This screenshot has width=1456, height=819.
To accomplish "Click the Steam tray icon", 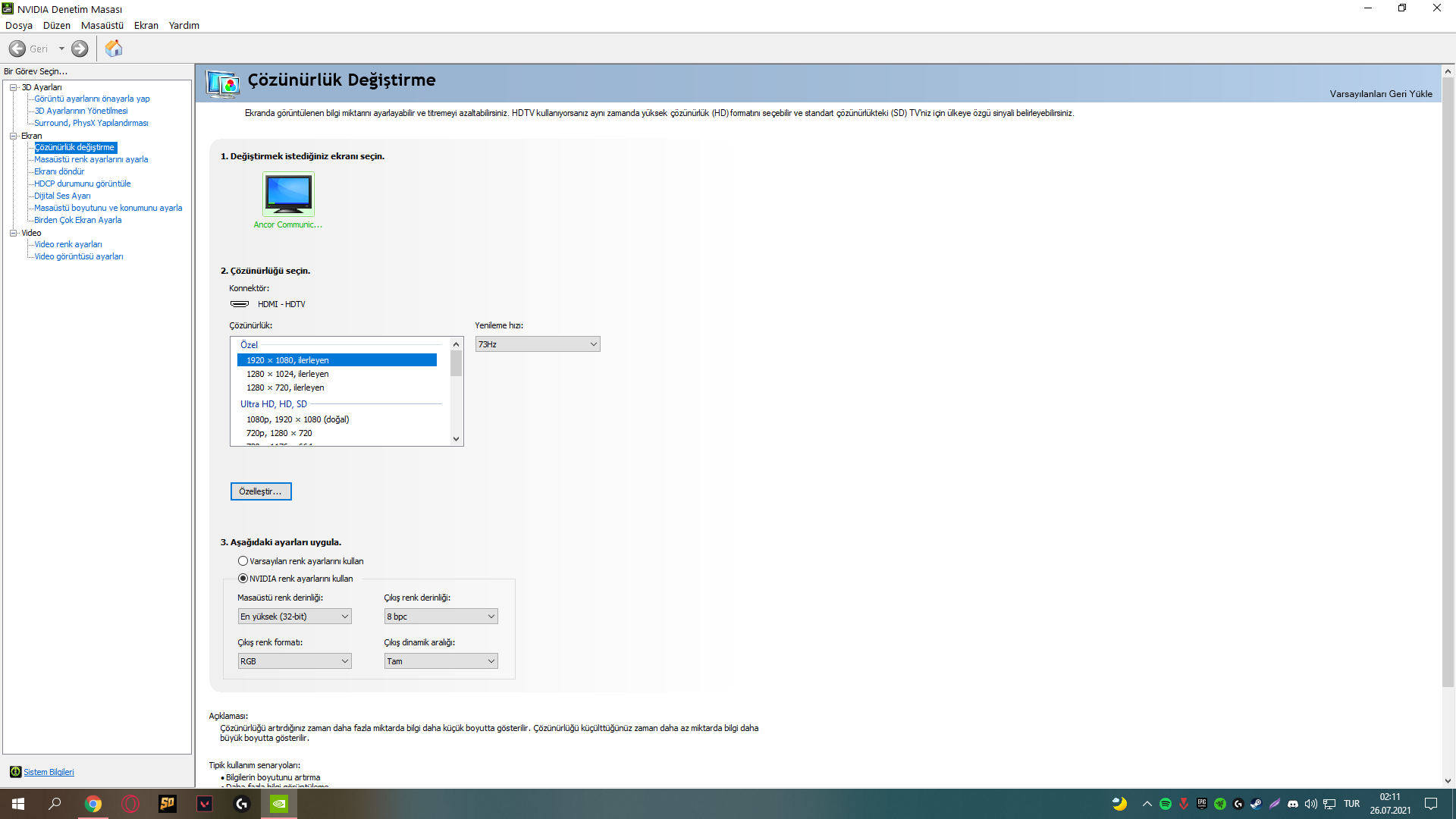I will pyautogui.click(x=1257, y=804).
